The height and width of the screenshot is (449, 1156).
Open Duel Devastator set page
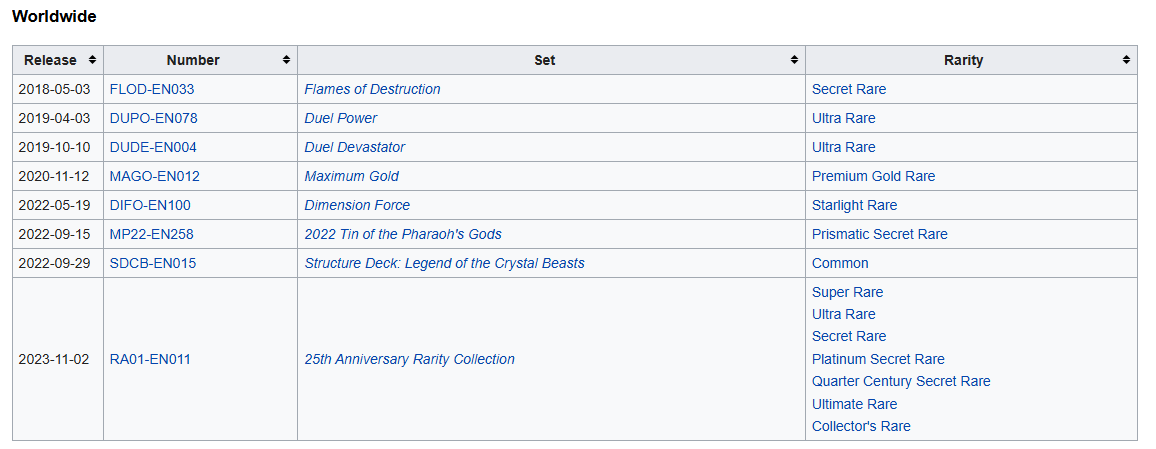click(354, 147)
